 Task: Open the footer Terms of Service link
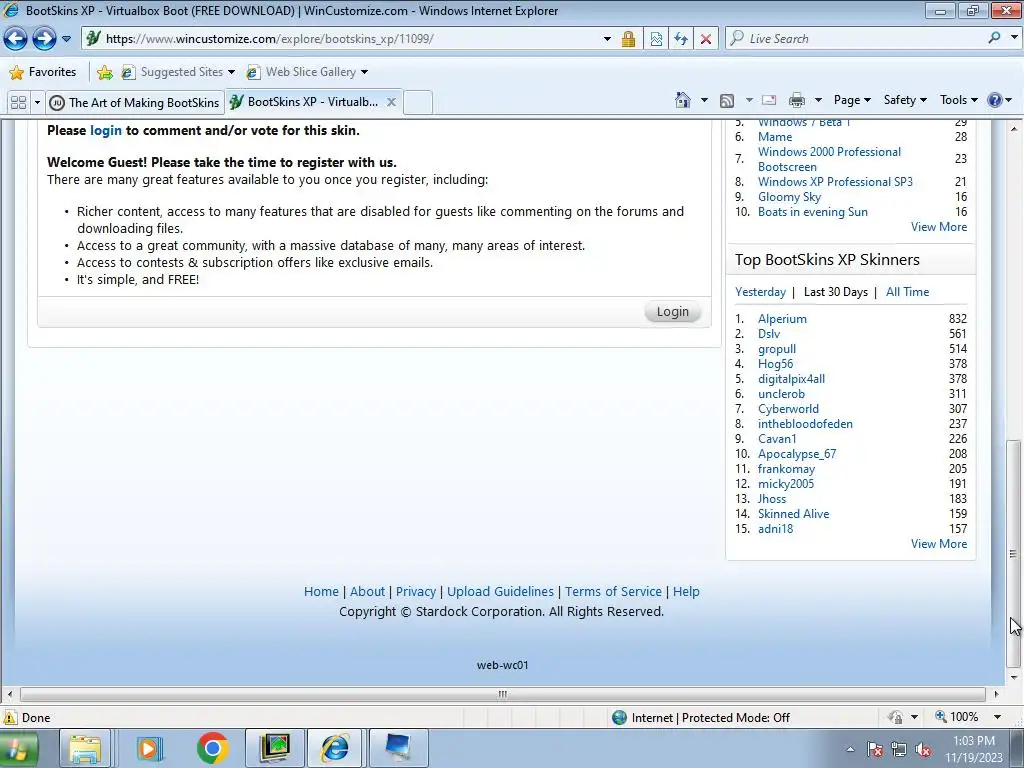[x=613, y=592]
